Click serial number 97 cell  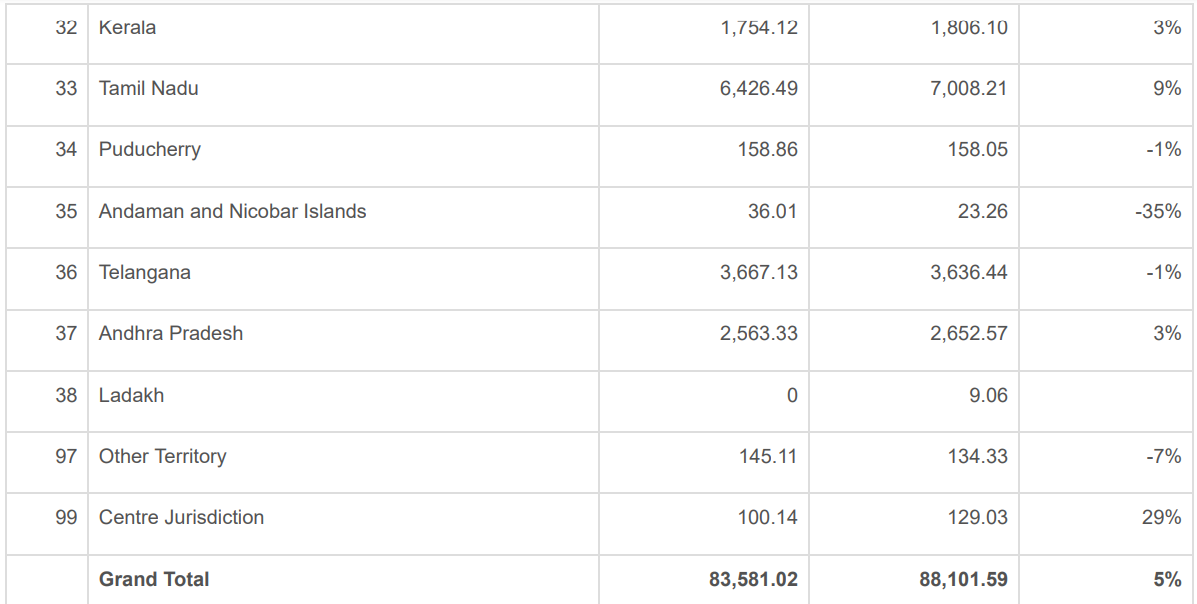click(x=66, y=456)
